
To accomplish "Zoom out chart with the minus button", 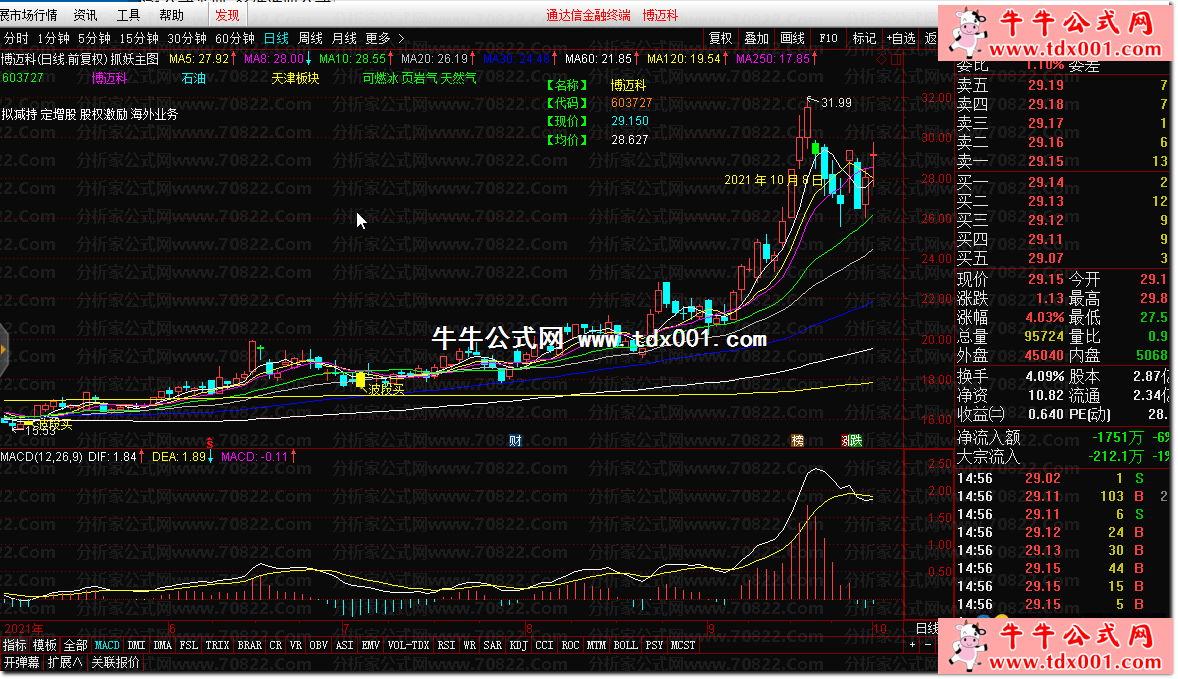I will tap(927, 644).
